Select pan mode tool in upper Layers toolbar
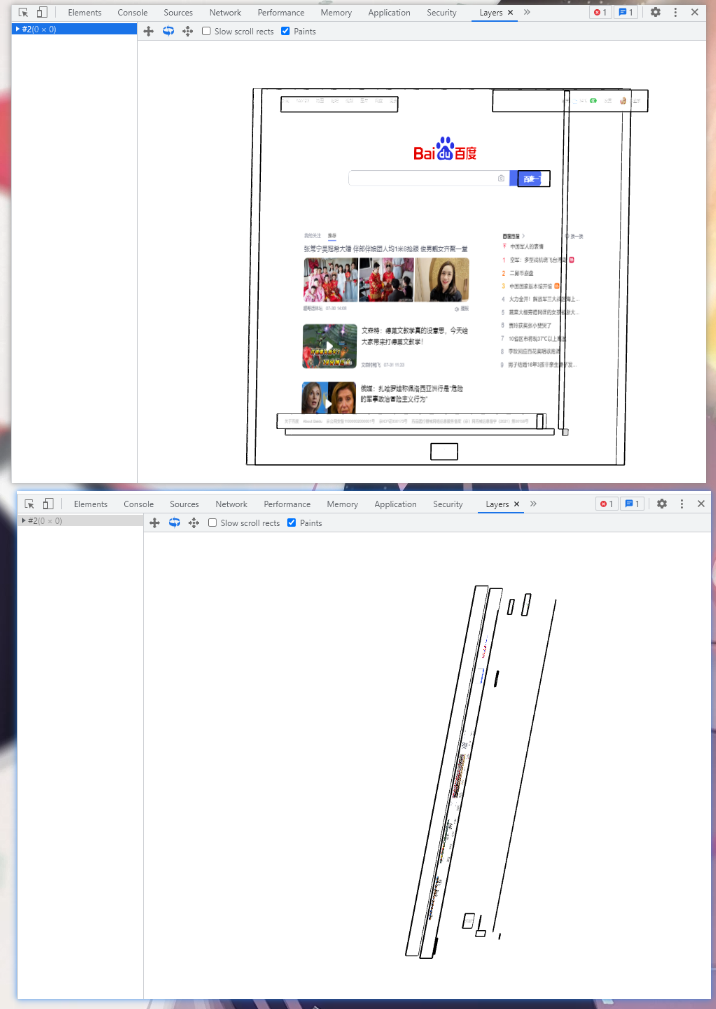 tap(149, 31)
